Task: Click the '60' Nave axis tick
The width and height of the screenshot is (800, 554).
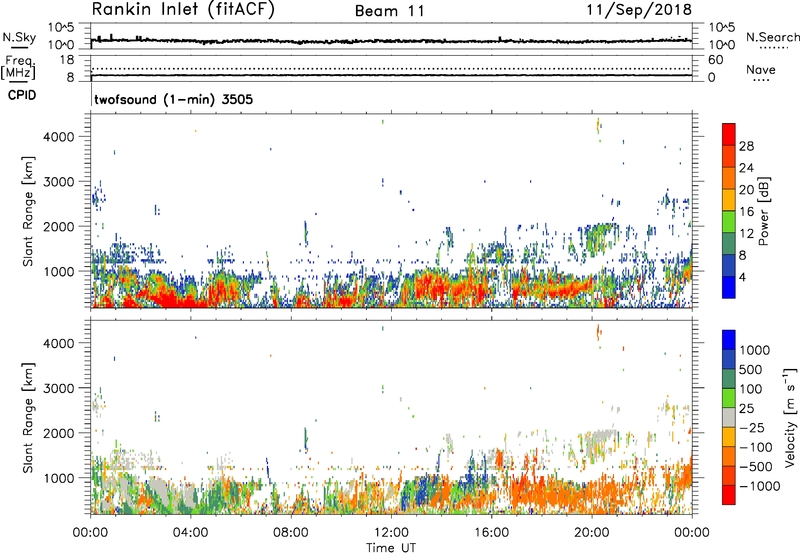Action: 715,60
